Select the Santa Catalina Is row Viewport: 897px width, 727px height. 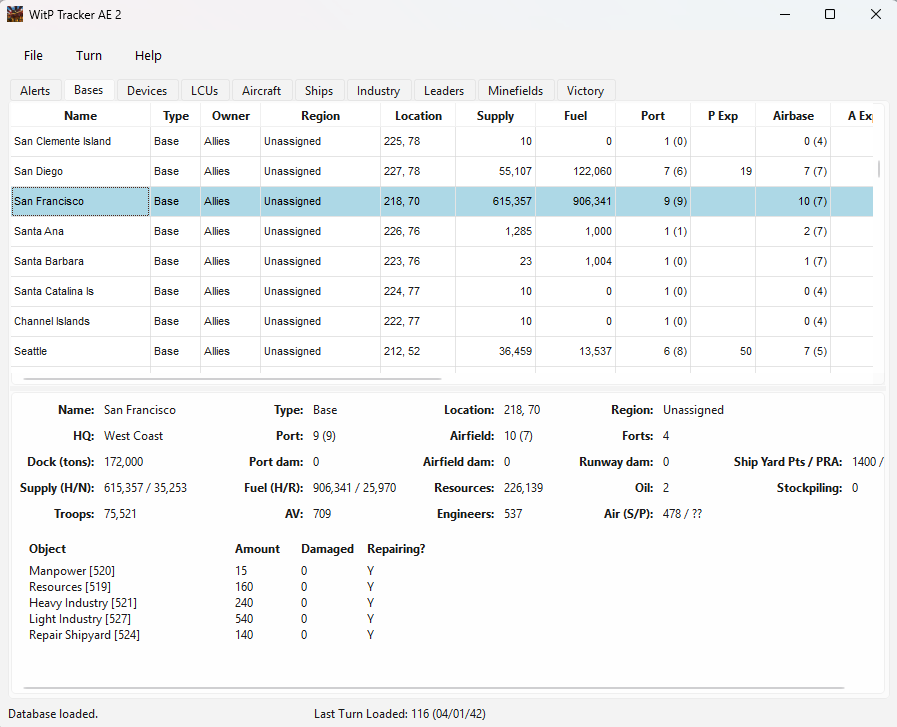click(442, 291)
